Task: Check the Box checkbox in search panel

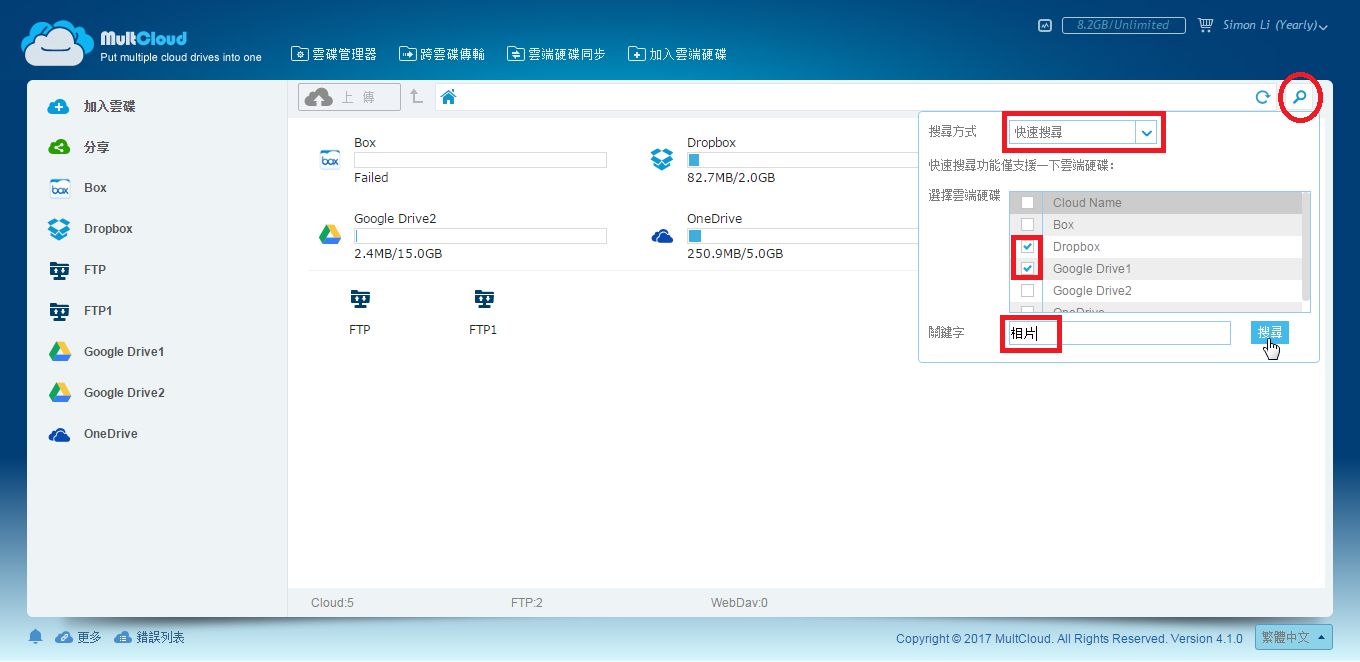Action: coord(1027,225)
